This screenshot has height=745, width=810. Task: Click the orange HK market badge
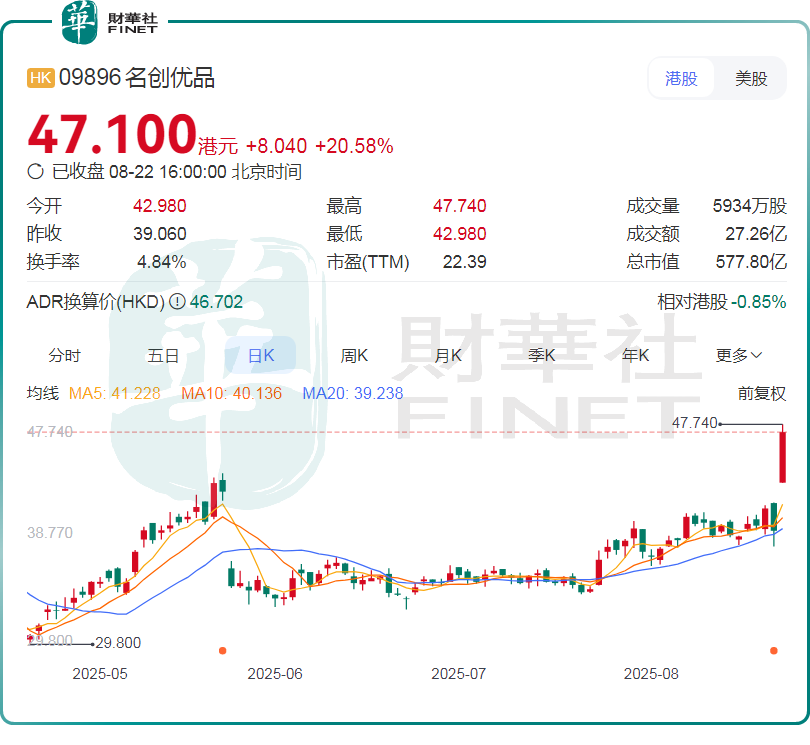tap(41, 78)
